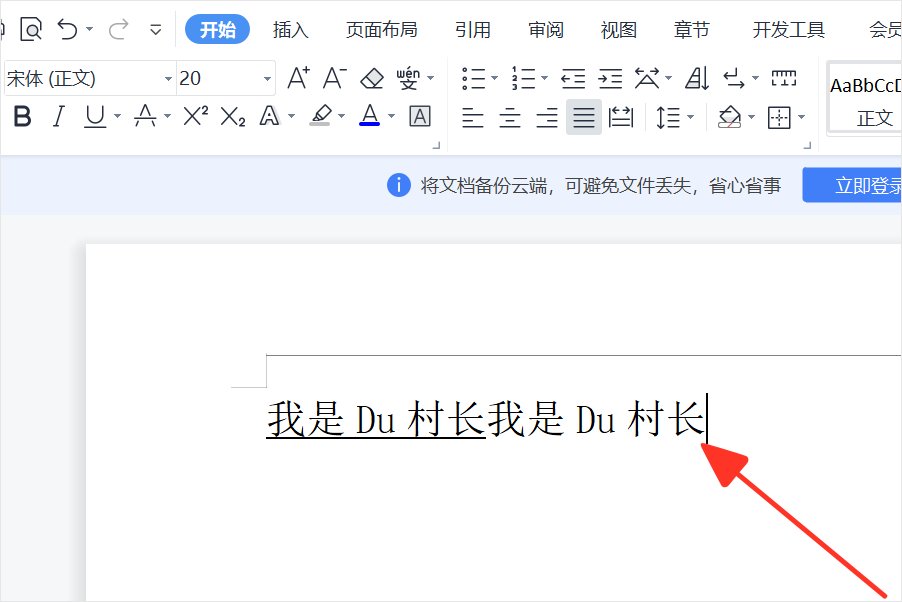This screenshot has width=902, height=602.
Task: Toggle italic formatting
Action: [x=58, y=117]
